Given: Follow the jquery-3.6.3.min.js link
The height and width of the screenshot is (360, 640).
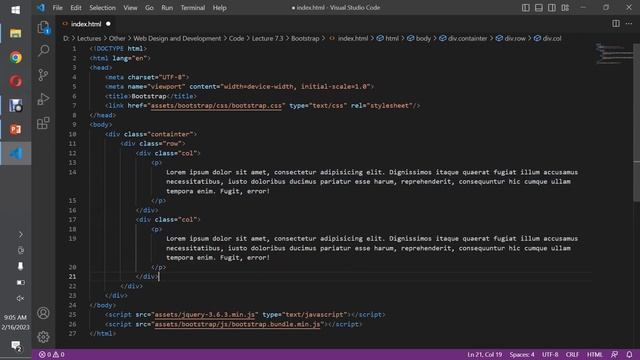Looking at the screenshot, I should (204, 315).
